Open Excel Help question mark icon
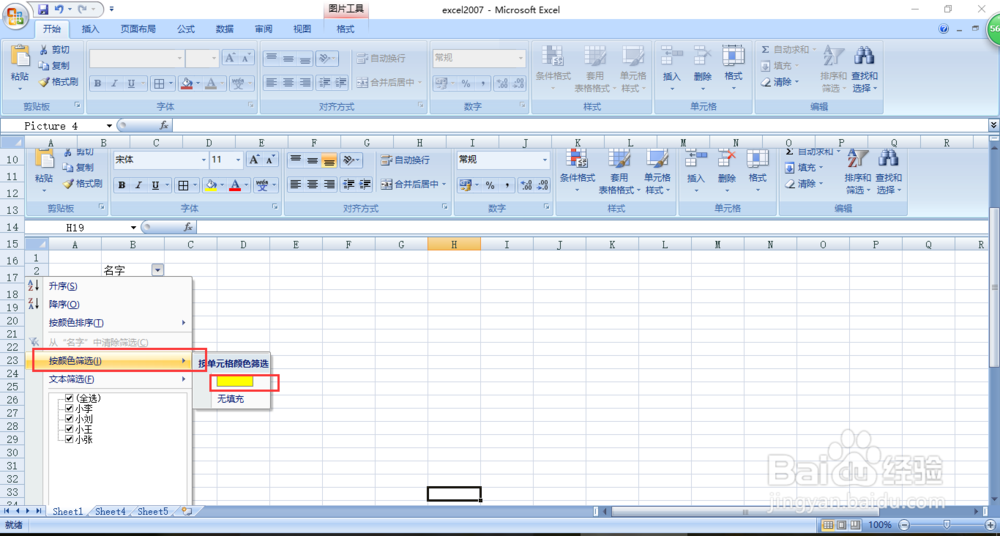The image size is (1000, 536). click(944, 29)
